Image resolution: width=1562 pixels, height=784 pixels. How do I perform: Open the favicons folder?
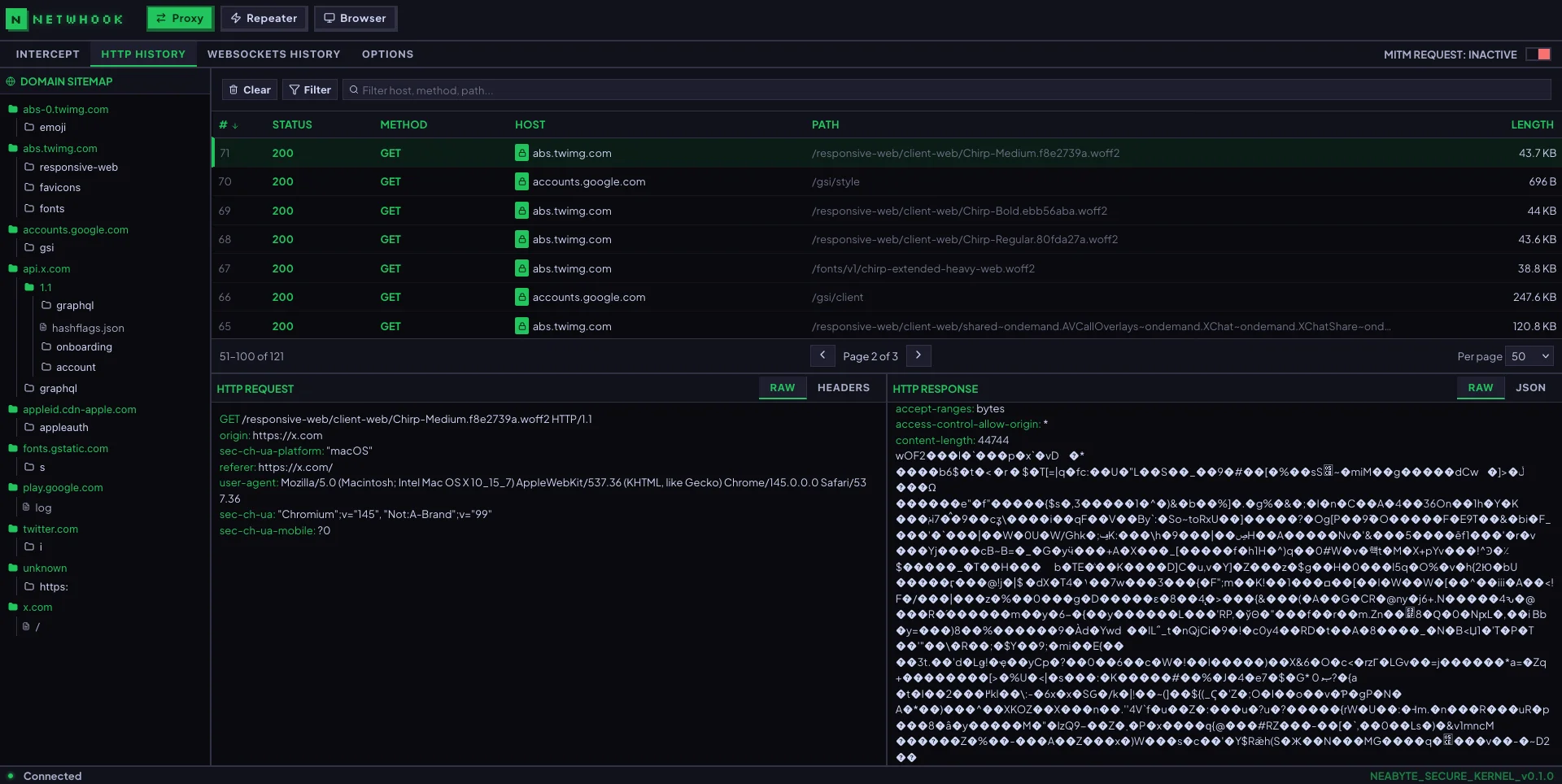coord(53,187)
